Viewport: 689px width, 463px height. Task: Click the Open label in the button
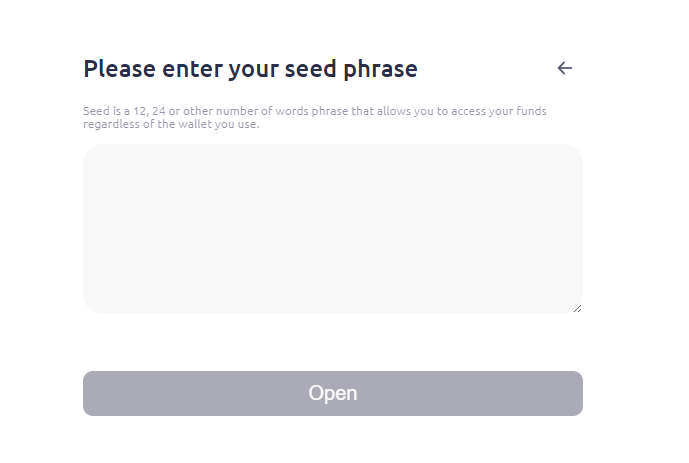pyautogui.click(x=333, y=393)
